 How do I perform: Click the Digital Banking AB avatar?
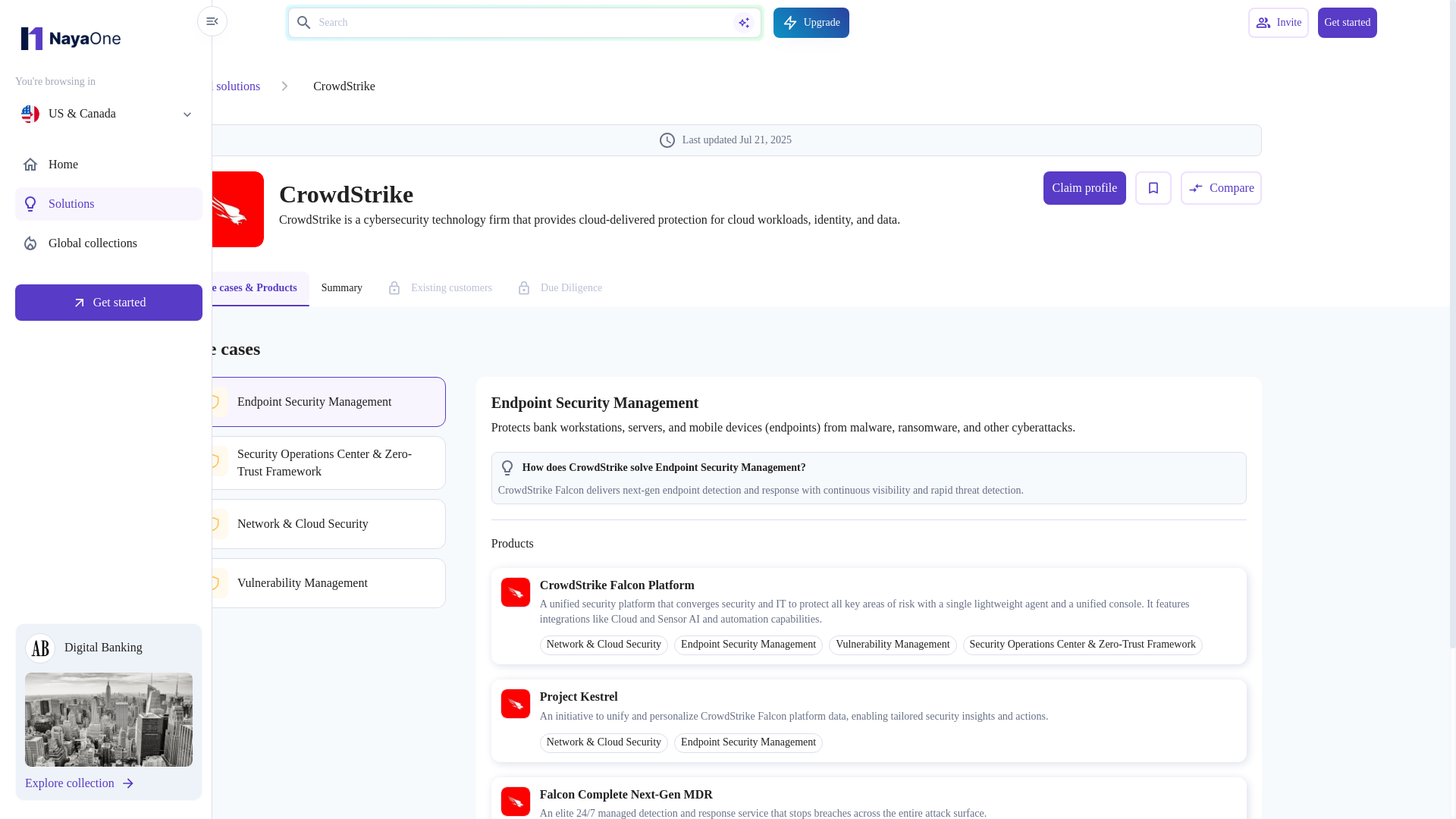coord(40,648)
